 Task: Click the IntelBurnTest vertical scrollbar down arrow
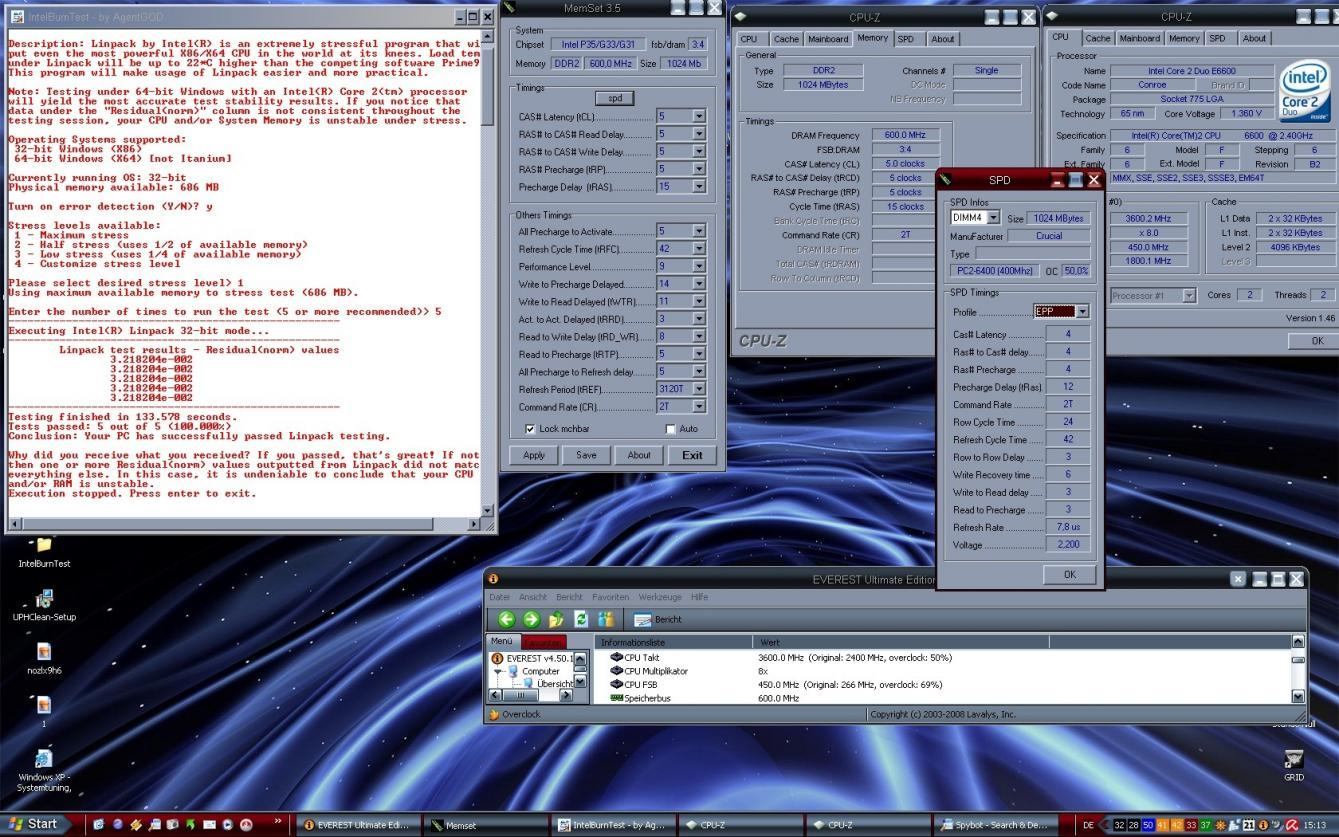[x=487, y=510]
